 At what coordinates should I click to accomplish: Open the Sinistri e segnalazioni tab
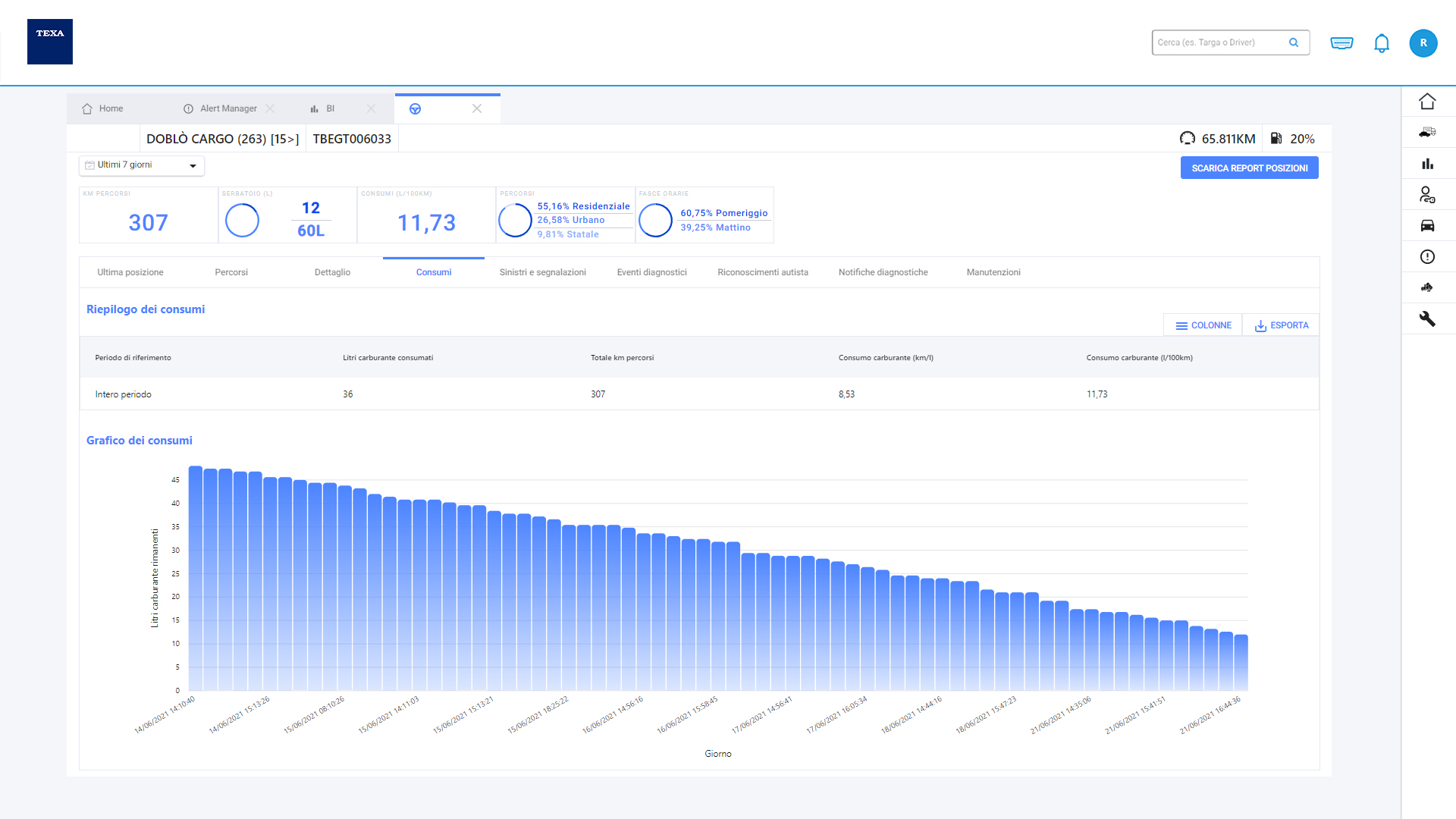coord(543,272)
